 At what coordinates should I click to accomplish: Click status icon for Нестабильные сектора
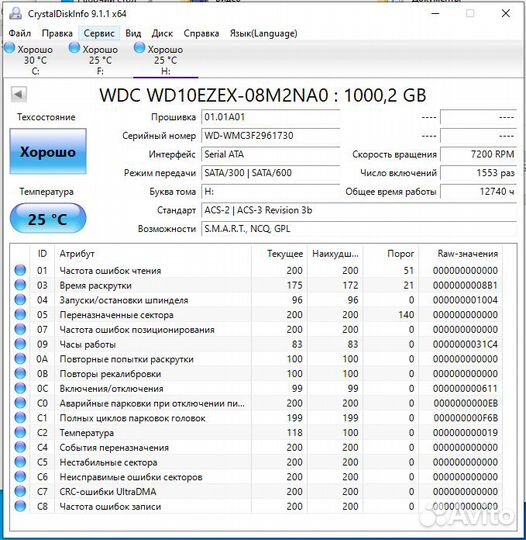tap(20, 462)
